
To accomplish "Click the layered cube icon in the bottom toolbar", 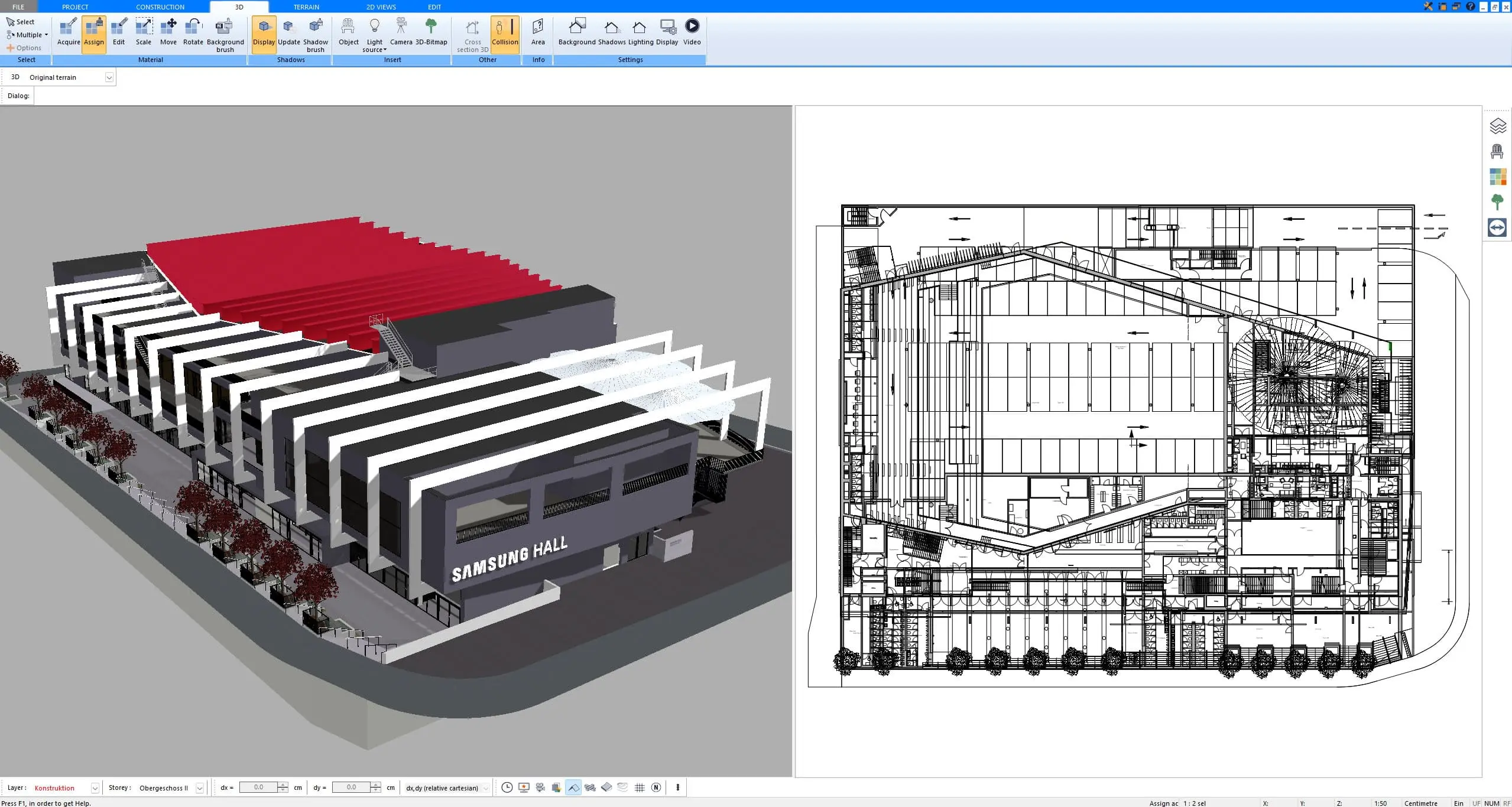I will (x=556, y=788).
